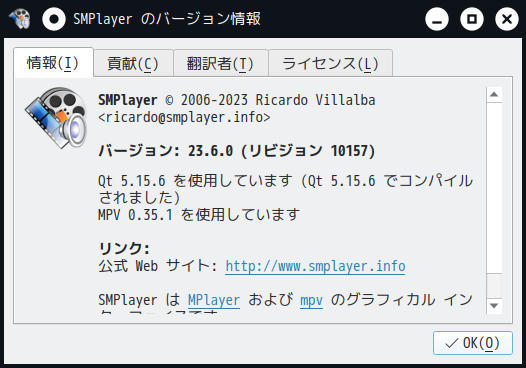Click the リンク: heading
Image resolution: width=526 pixels, height=368 pixels.
tap(124, 248)
